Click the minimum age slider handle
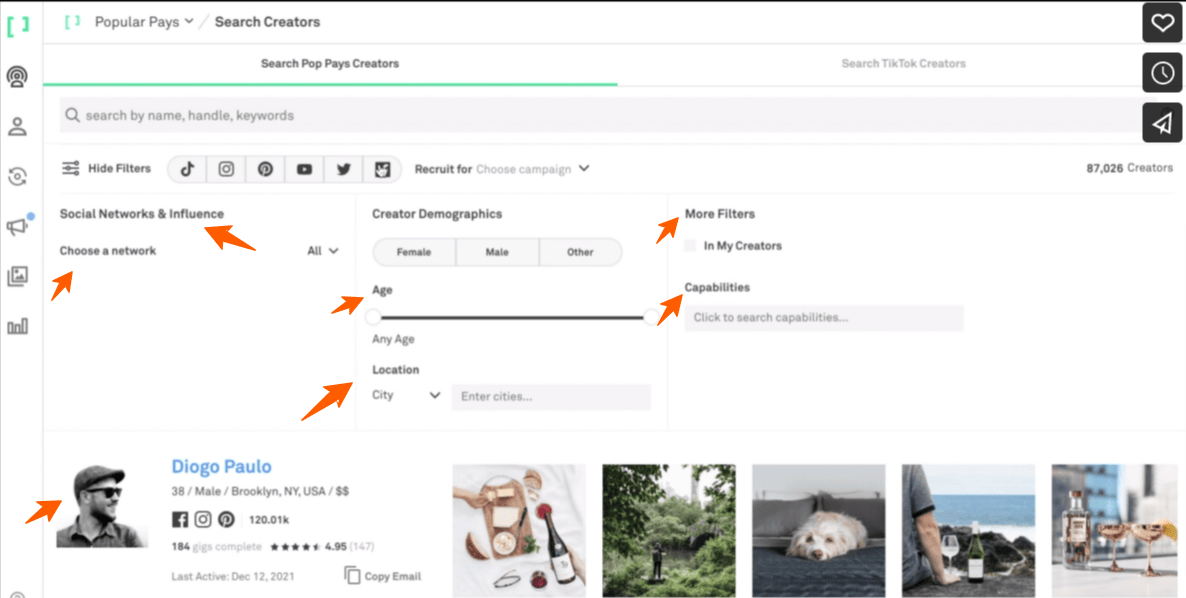Viewport: 1186px width, 598px height. pyautogui.click(x=373, y=318)
